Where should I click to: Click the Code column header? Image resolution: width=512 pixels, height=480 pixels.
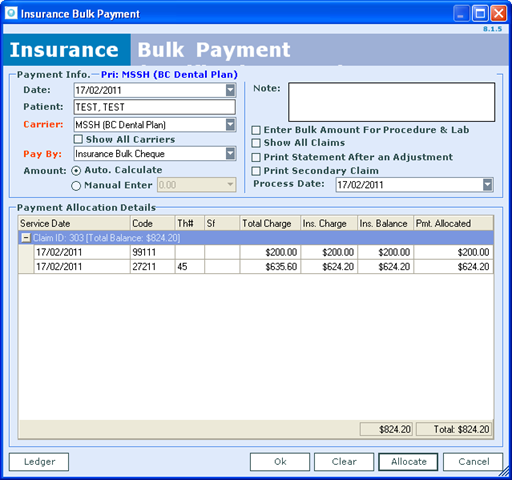click(152, 223)
